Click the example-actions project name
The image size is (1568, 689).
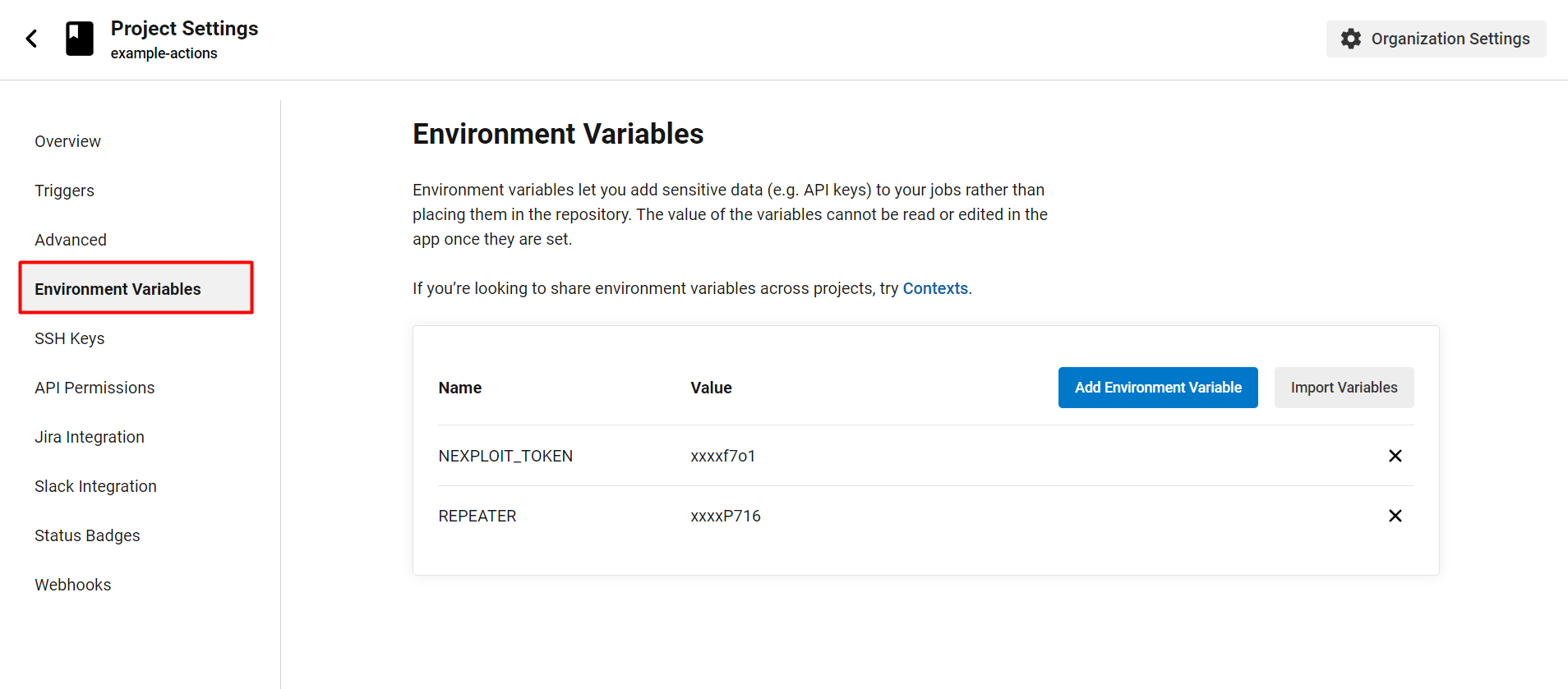pos(164,53)
